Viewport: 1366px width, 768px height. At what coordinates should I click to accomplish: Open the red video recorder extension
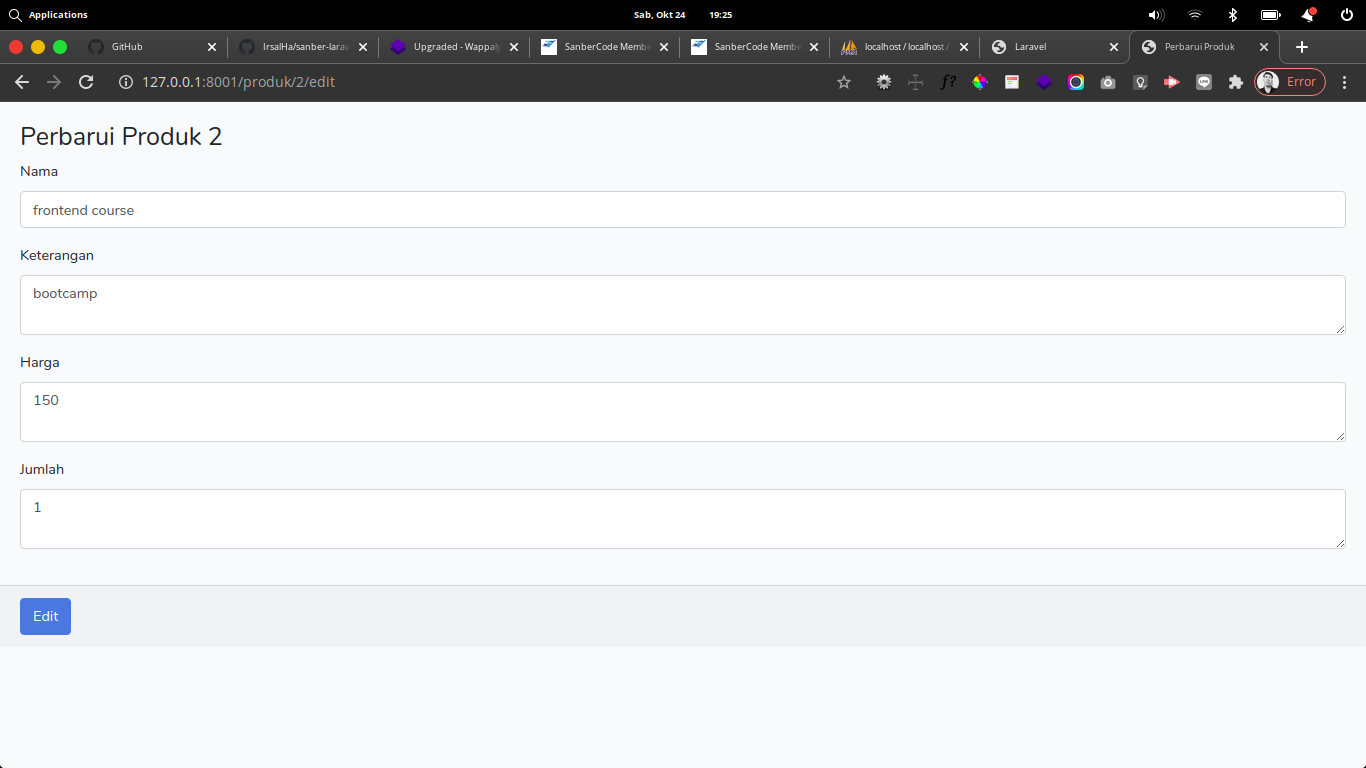pos(1172,82)
